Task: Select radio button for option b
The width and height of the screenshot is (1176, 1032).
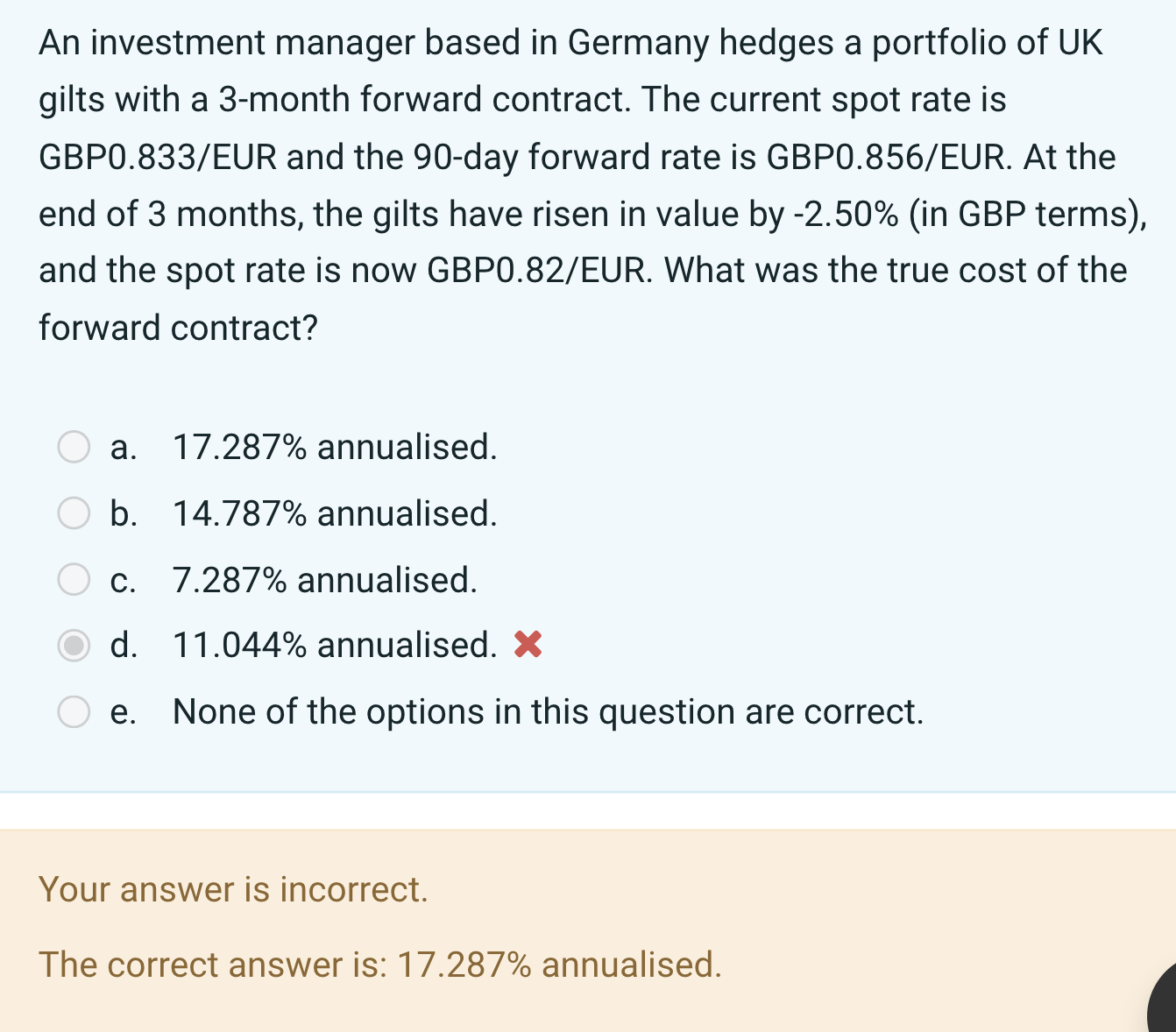Action: [x=74, y=513]
